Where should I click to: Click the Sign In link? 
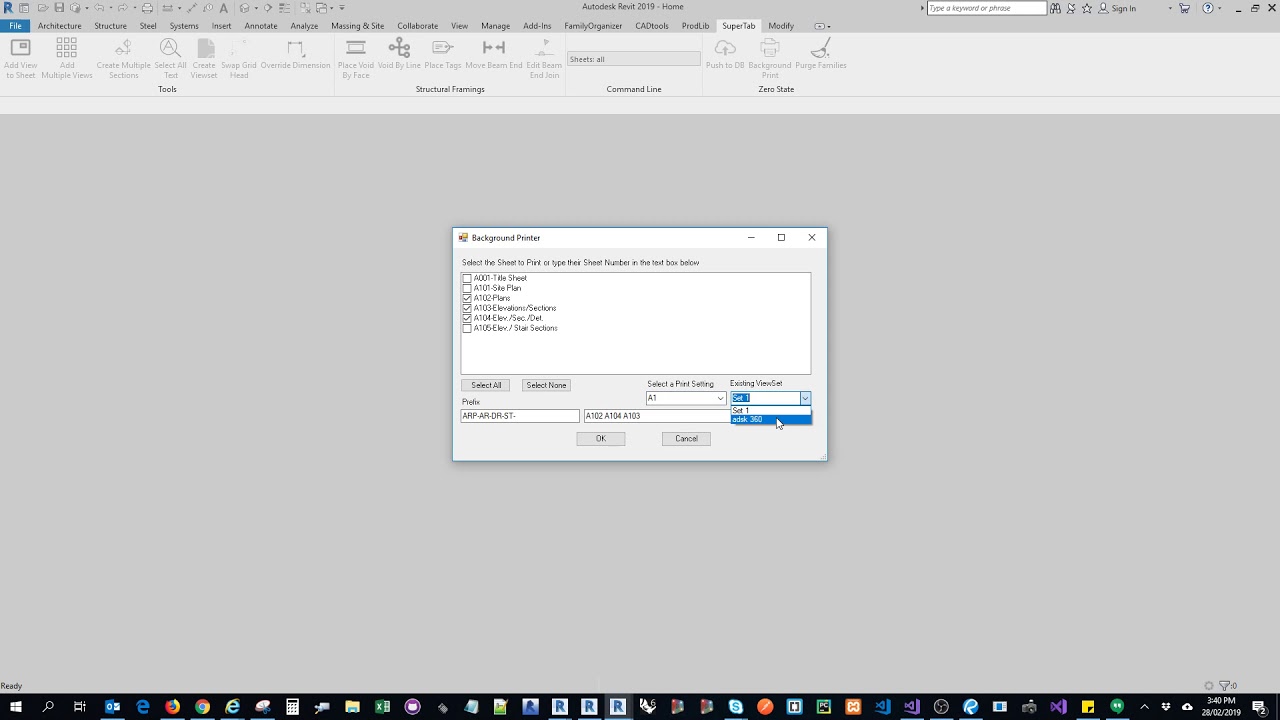pos(1123,8)
